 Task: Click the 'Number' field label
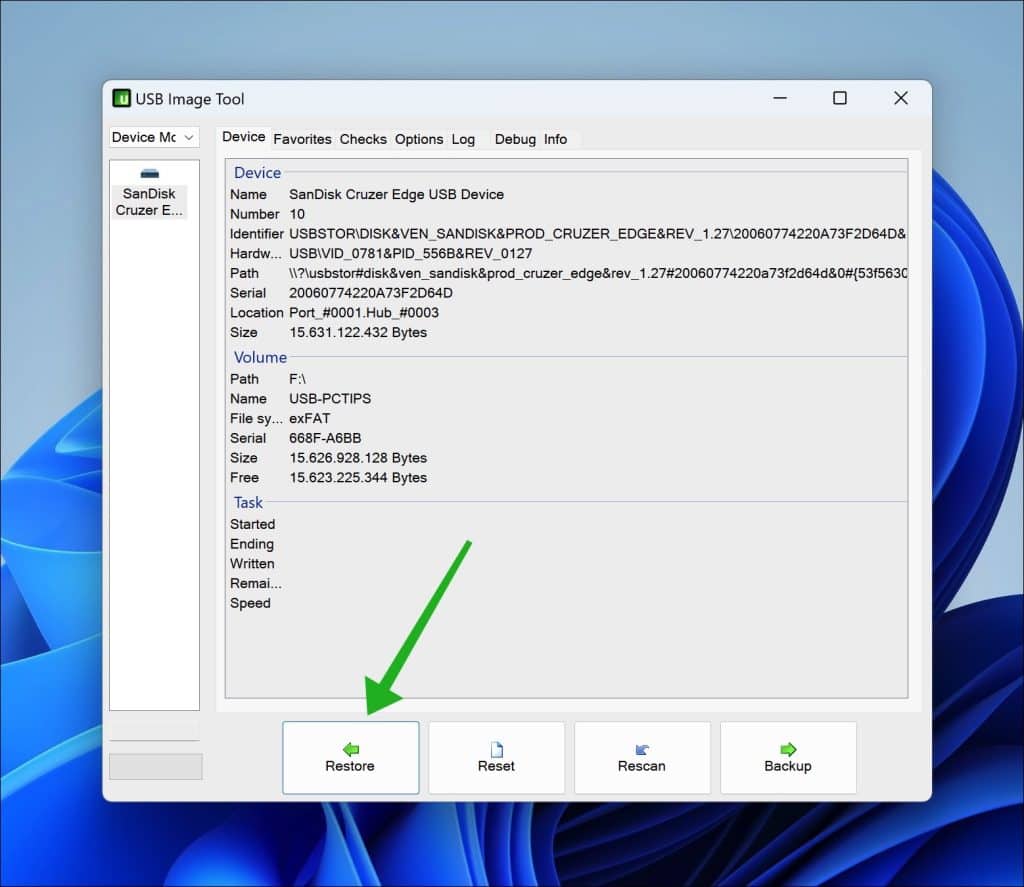point(254,214)
